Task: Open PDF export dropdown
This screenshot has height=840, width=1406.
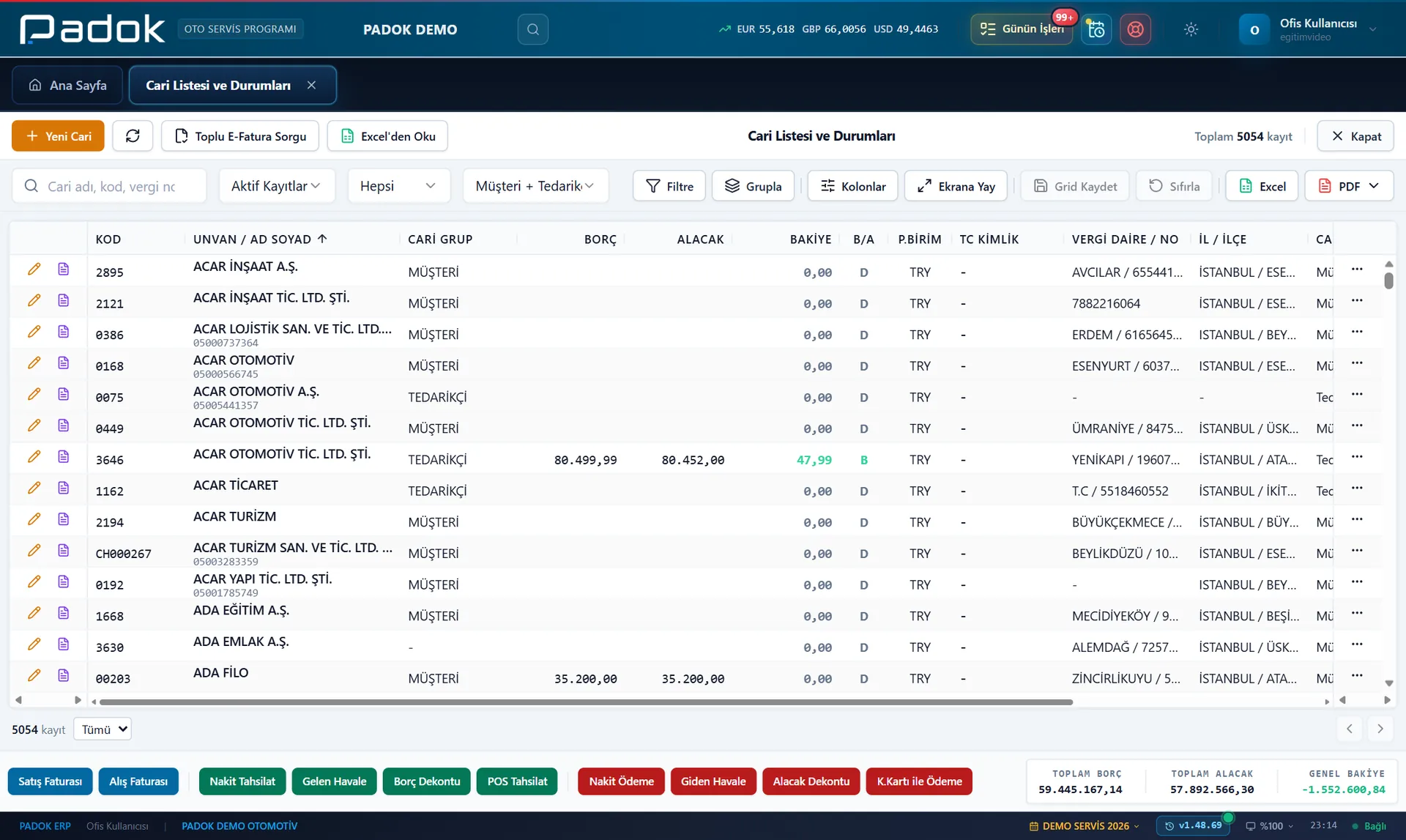Action: coord(1349,186)
